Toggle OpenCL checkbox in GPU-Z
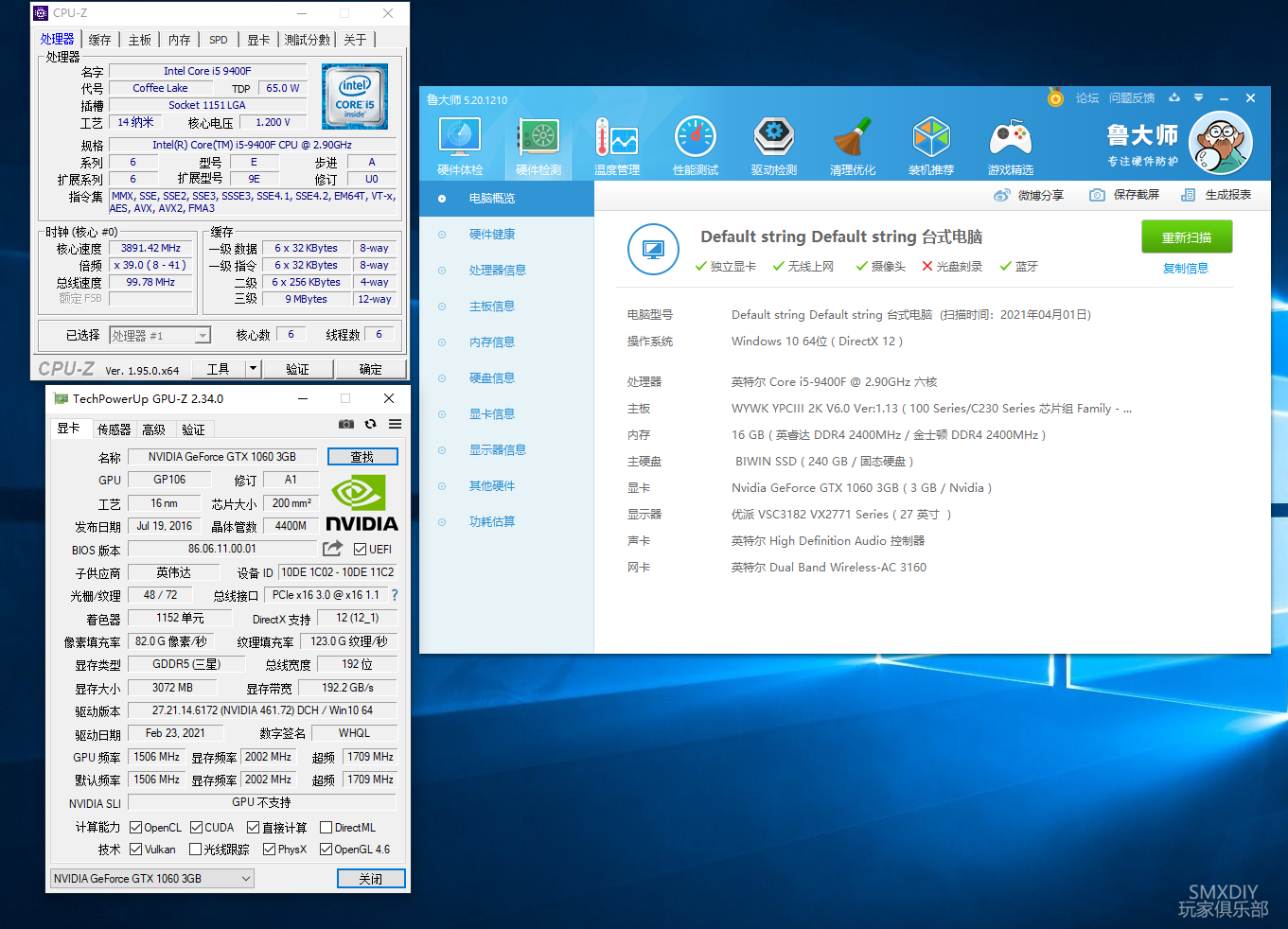Image resolution: width=1288 pixels, height=929 pixels. pos(135,827)
